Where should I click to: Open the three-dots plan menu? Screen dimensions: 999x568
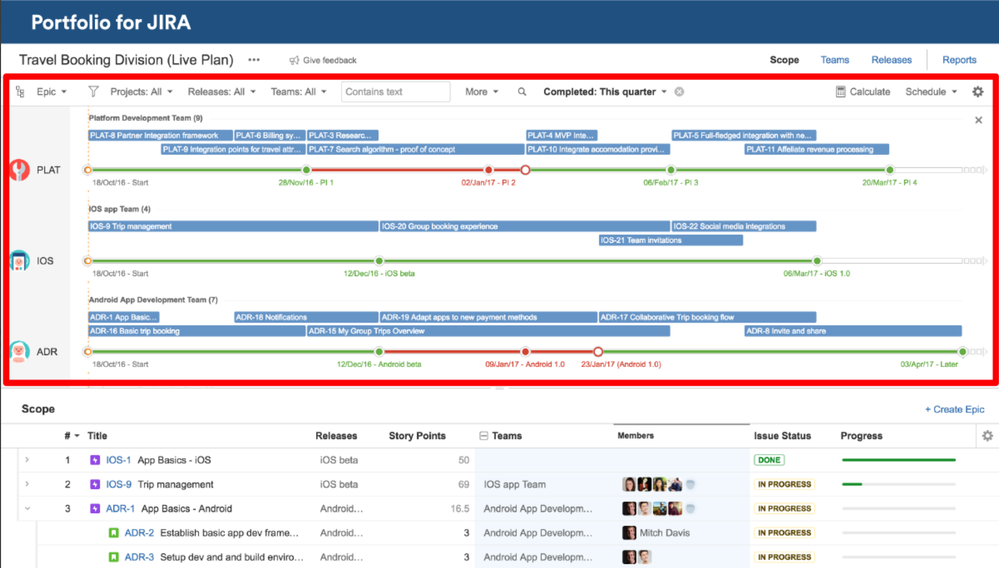pyautogui.click(x=254, y=60)
